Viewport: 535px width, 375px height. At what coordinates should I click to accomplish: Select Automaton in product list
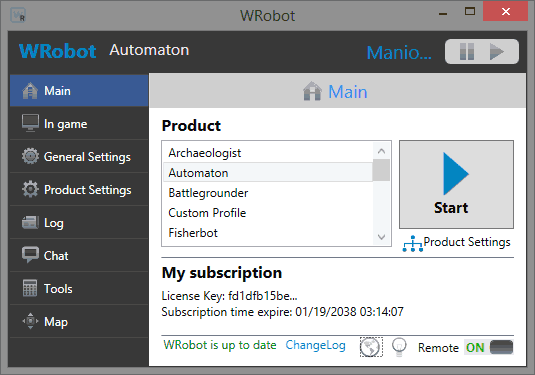coord(268,173)
